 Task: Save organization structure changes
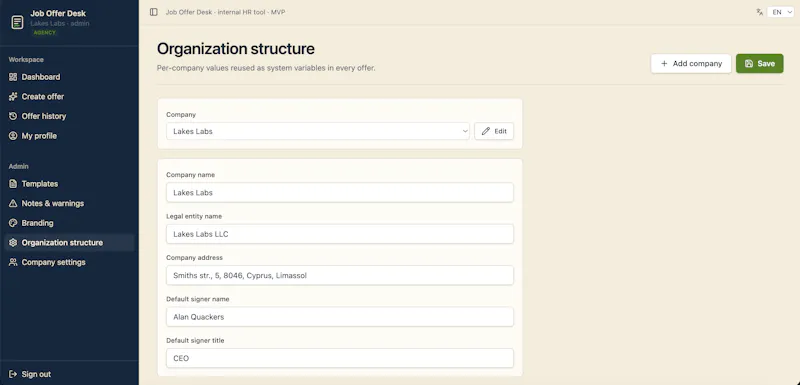(759, 64)
